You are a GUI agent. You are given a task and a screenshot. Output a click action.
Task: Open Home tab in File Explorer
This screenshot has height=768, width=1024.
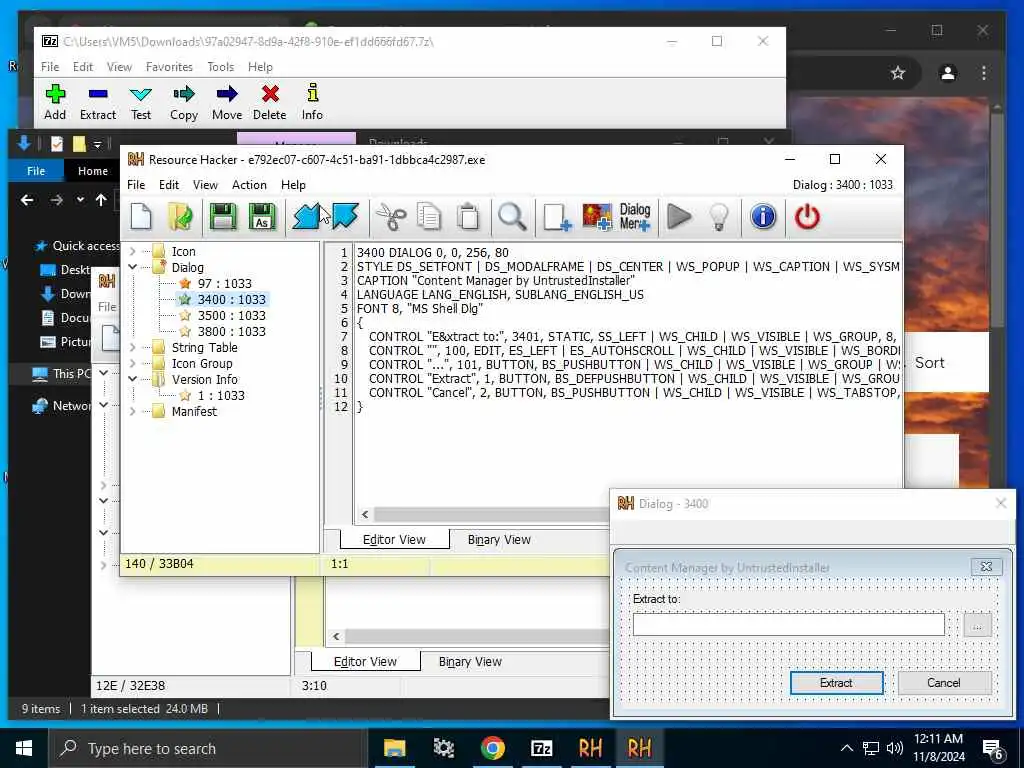(x=93, y=171)
